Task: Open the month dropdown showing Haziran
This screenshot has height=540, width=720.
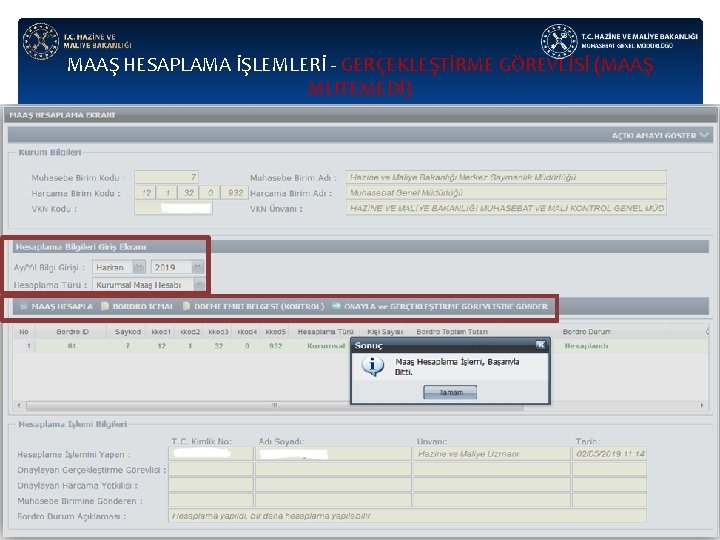Action: tap(139, 267)
